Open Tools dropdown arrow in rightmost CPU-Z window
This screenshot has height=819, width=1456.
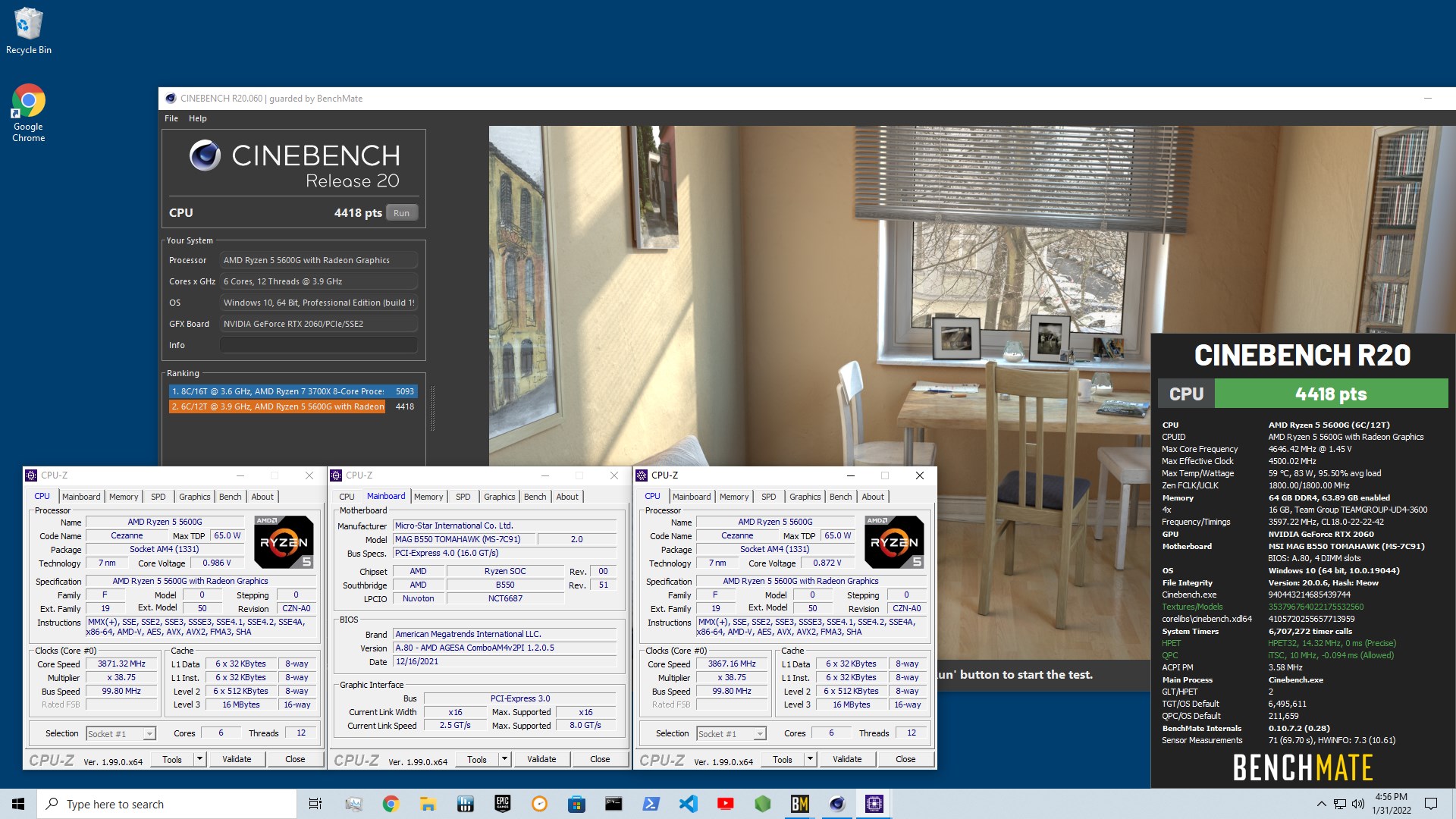coord(810,759)
